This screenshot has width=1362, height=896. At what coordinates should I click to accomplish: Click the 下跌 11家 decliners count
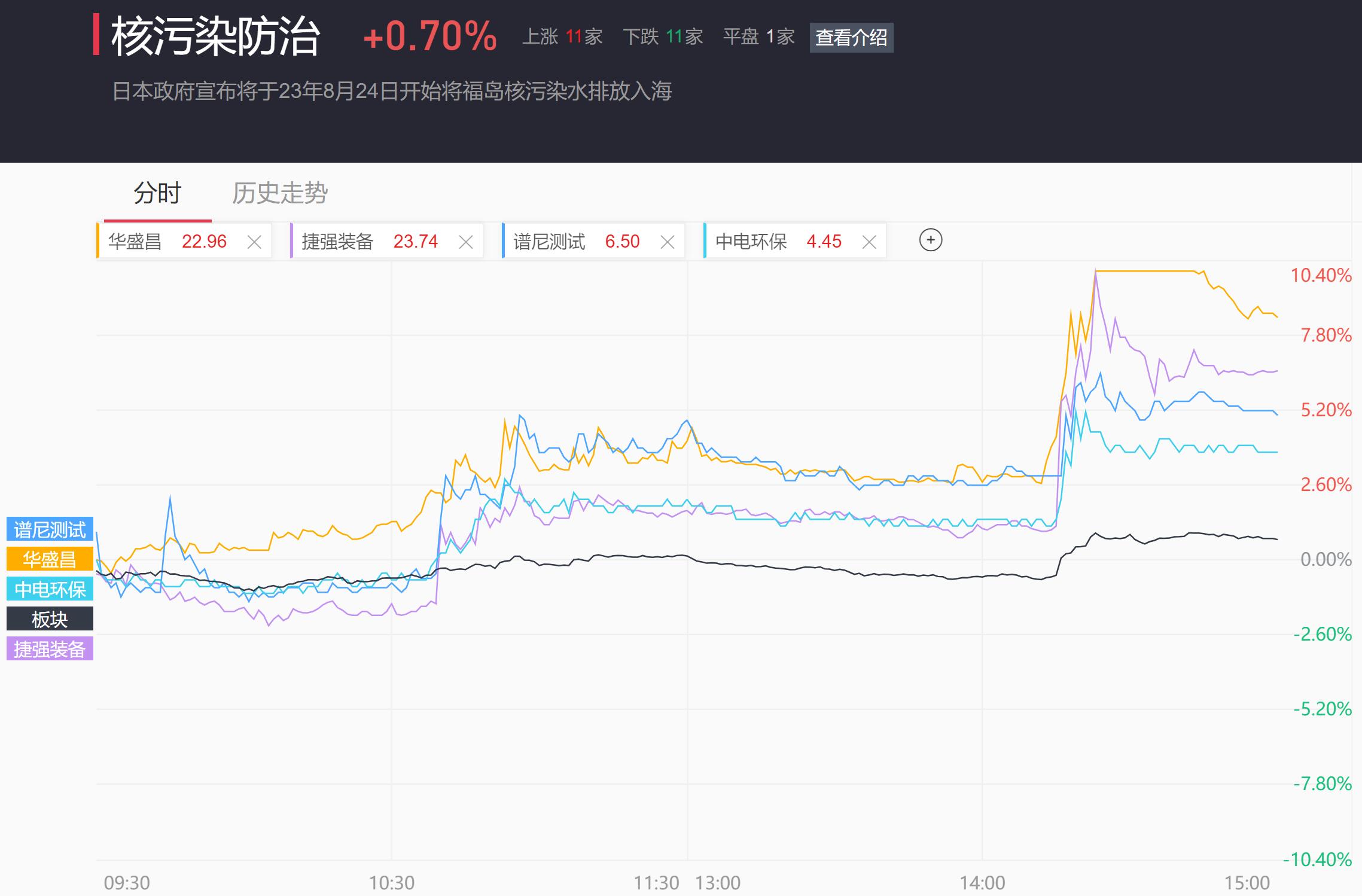663,37
